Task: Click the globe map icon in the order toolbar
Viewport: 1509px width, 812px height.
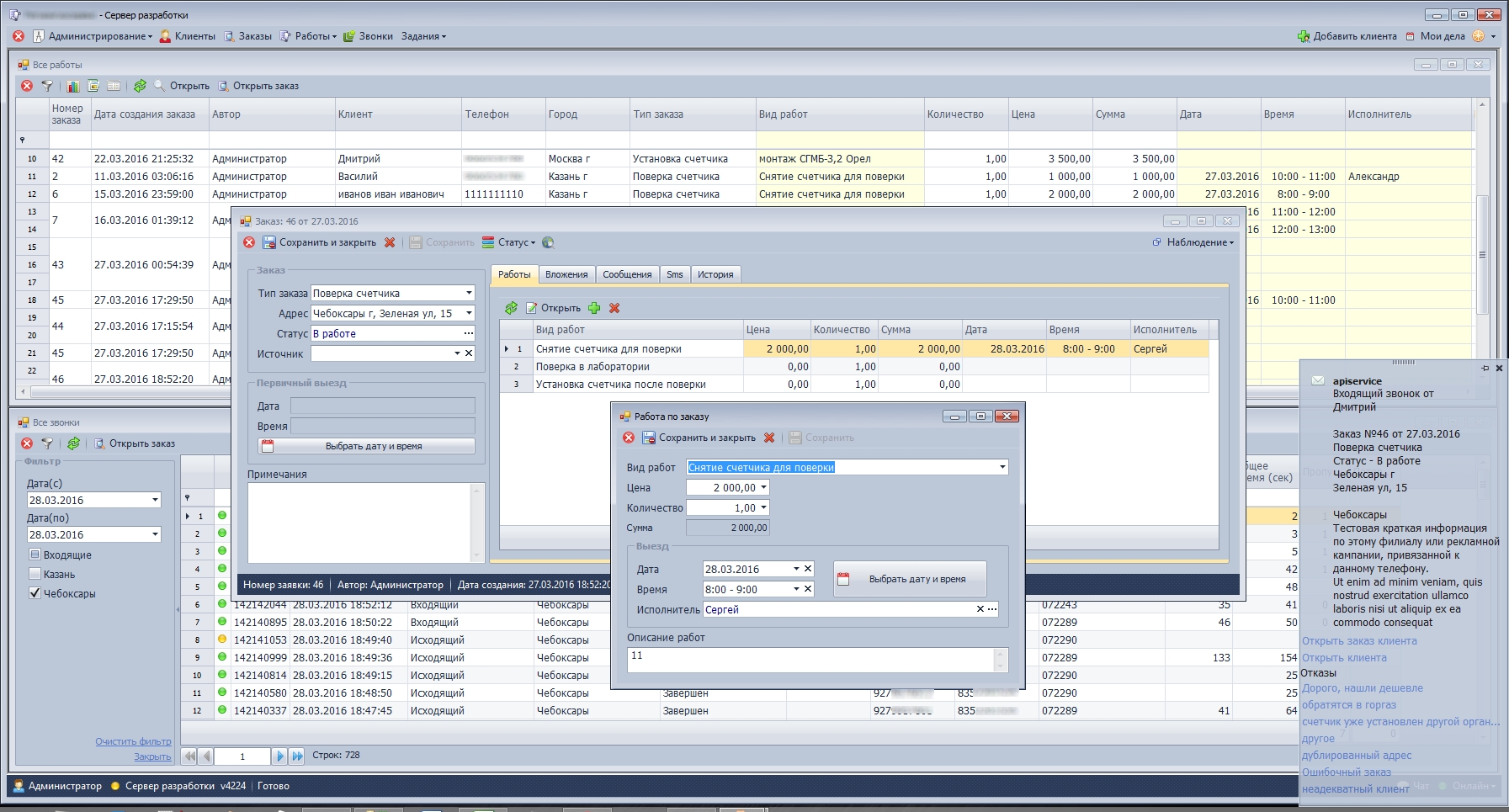Action: (548, 242)
